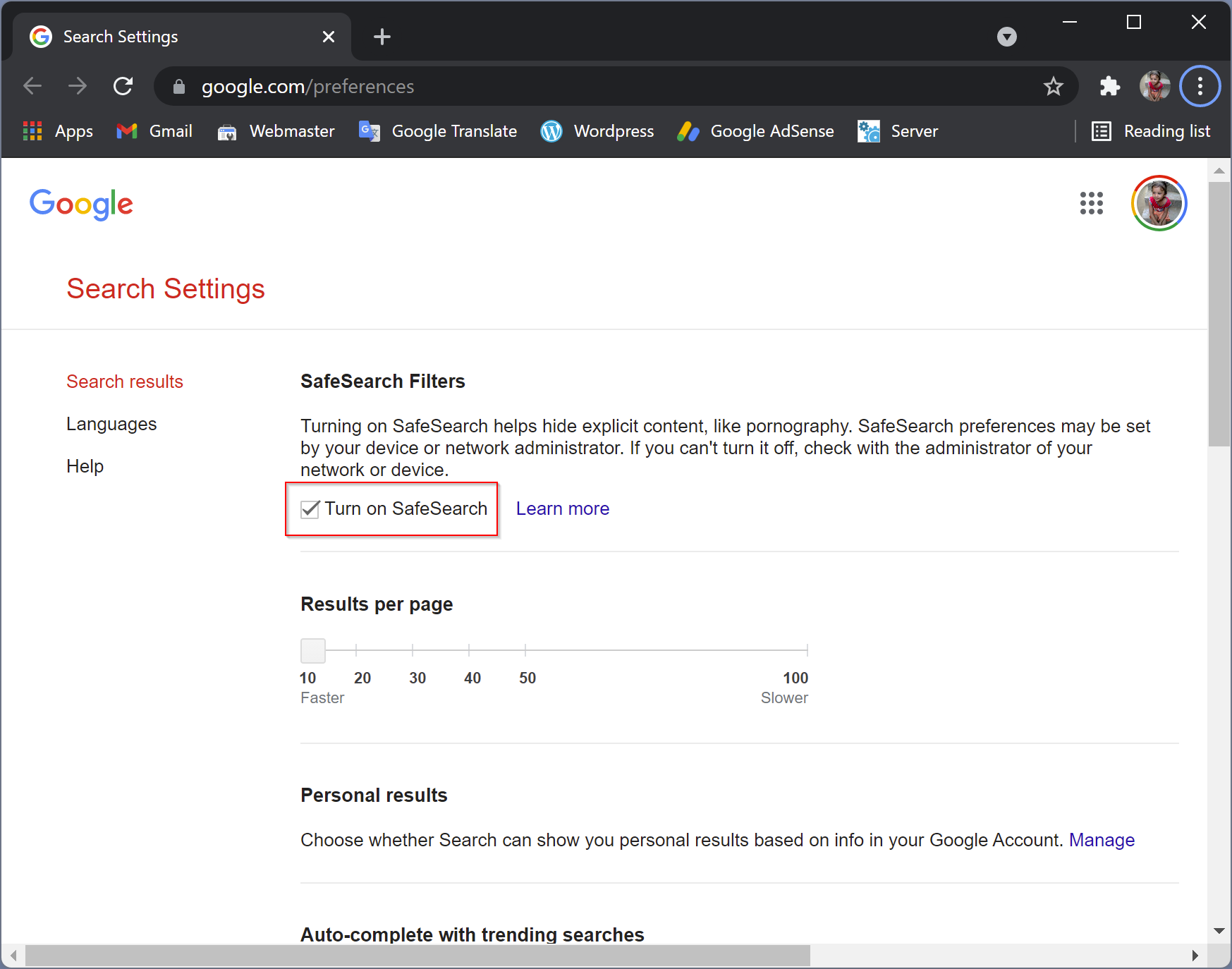Open Wordpress bookmark
1232x969 pixels.
click(x=597, y=131)
